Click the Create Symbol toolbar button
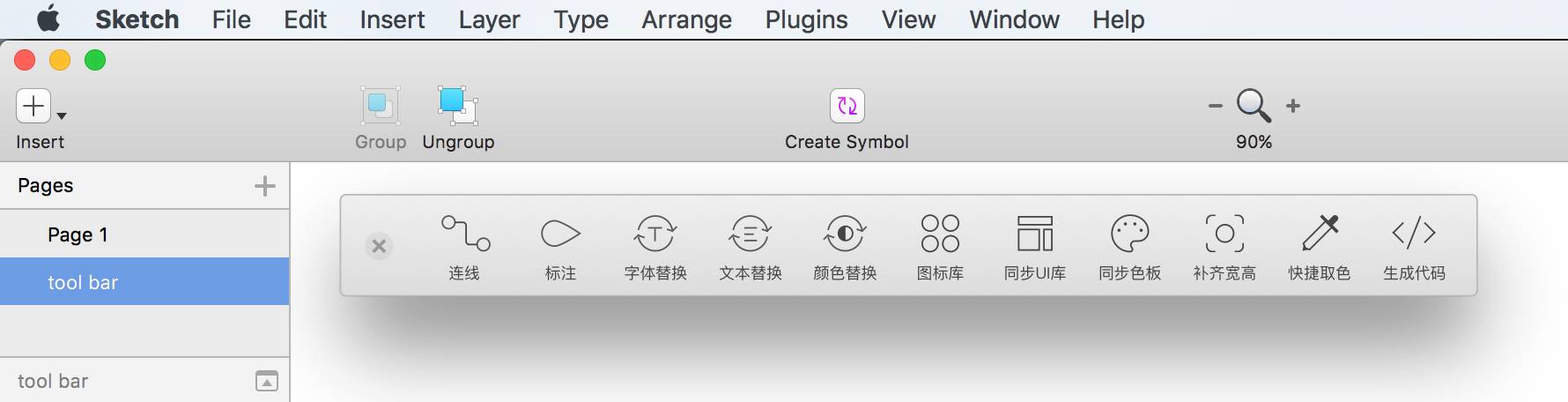This screenshot has width=1568, height=402. (847, 120)
